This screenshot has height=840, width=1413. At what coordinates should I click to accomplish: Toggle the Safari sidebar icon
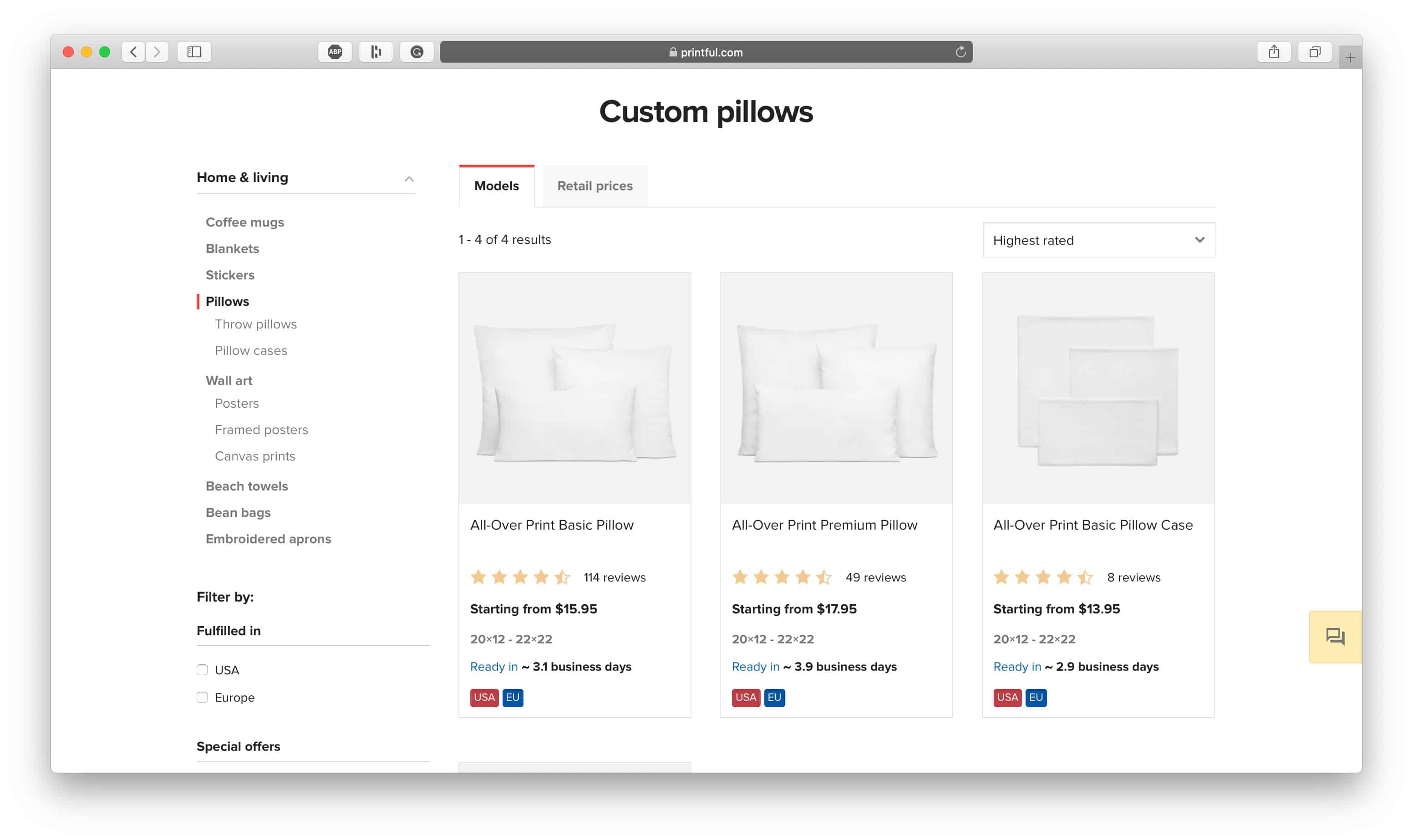tap(194, 52)
